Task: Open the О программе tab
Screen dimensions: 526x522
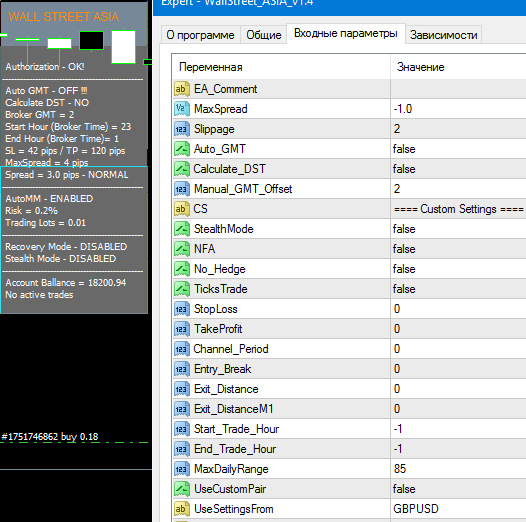Action: point(201,35)
